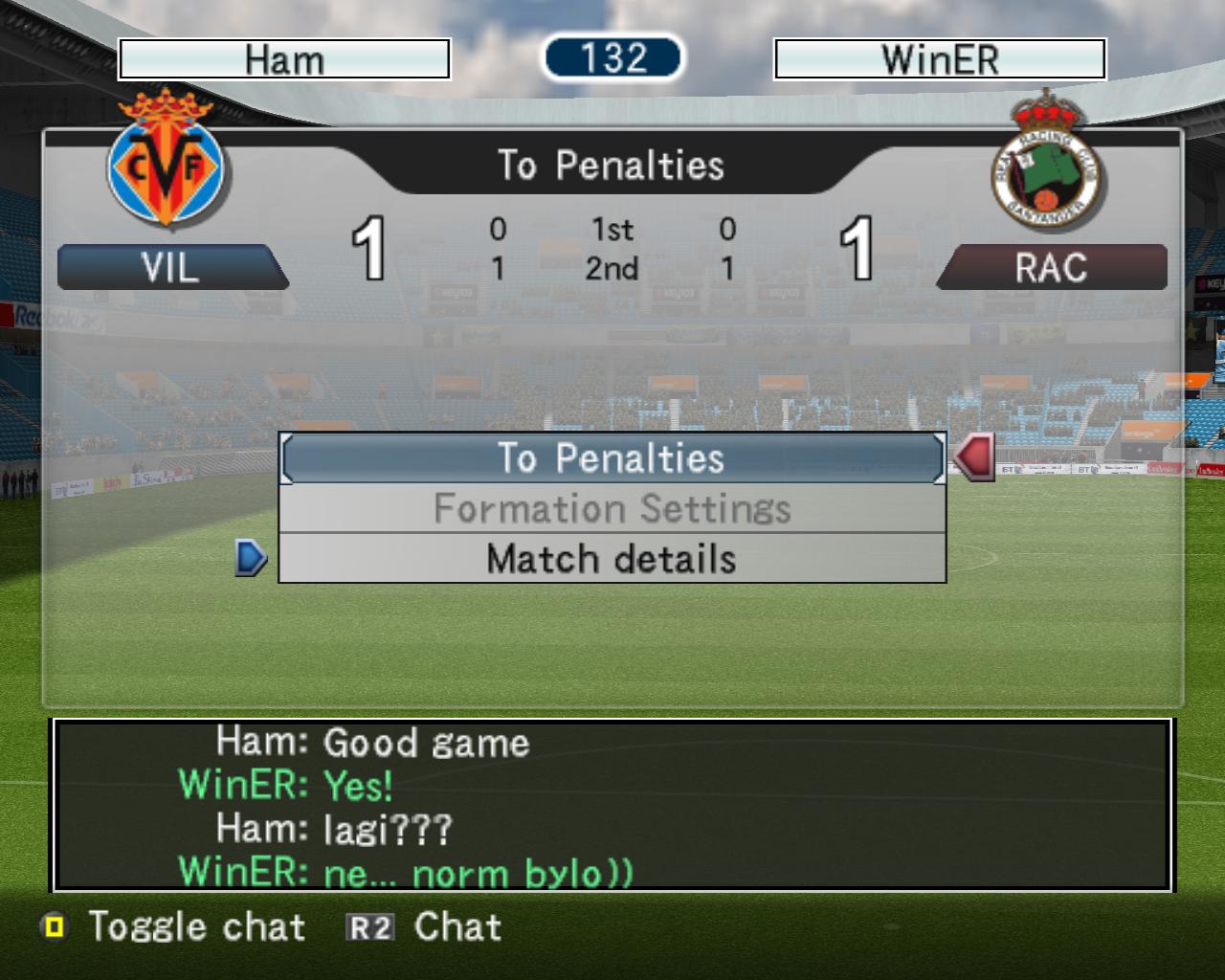Screen dimensions: 1225x980
Task: Click the 132 countdown timer
Action: click(612, 57)
